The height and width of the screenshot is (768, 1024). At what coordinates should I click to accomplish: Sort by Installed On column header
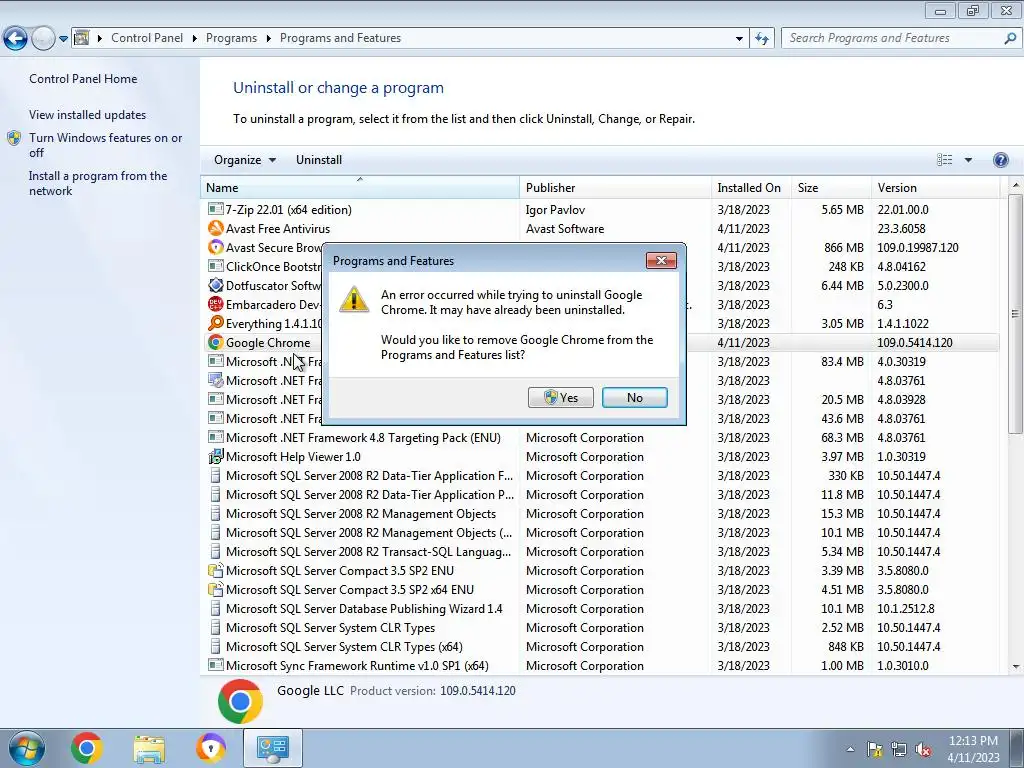pos(751,187)
